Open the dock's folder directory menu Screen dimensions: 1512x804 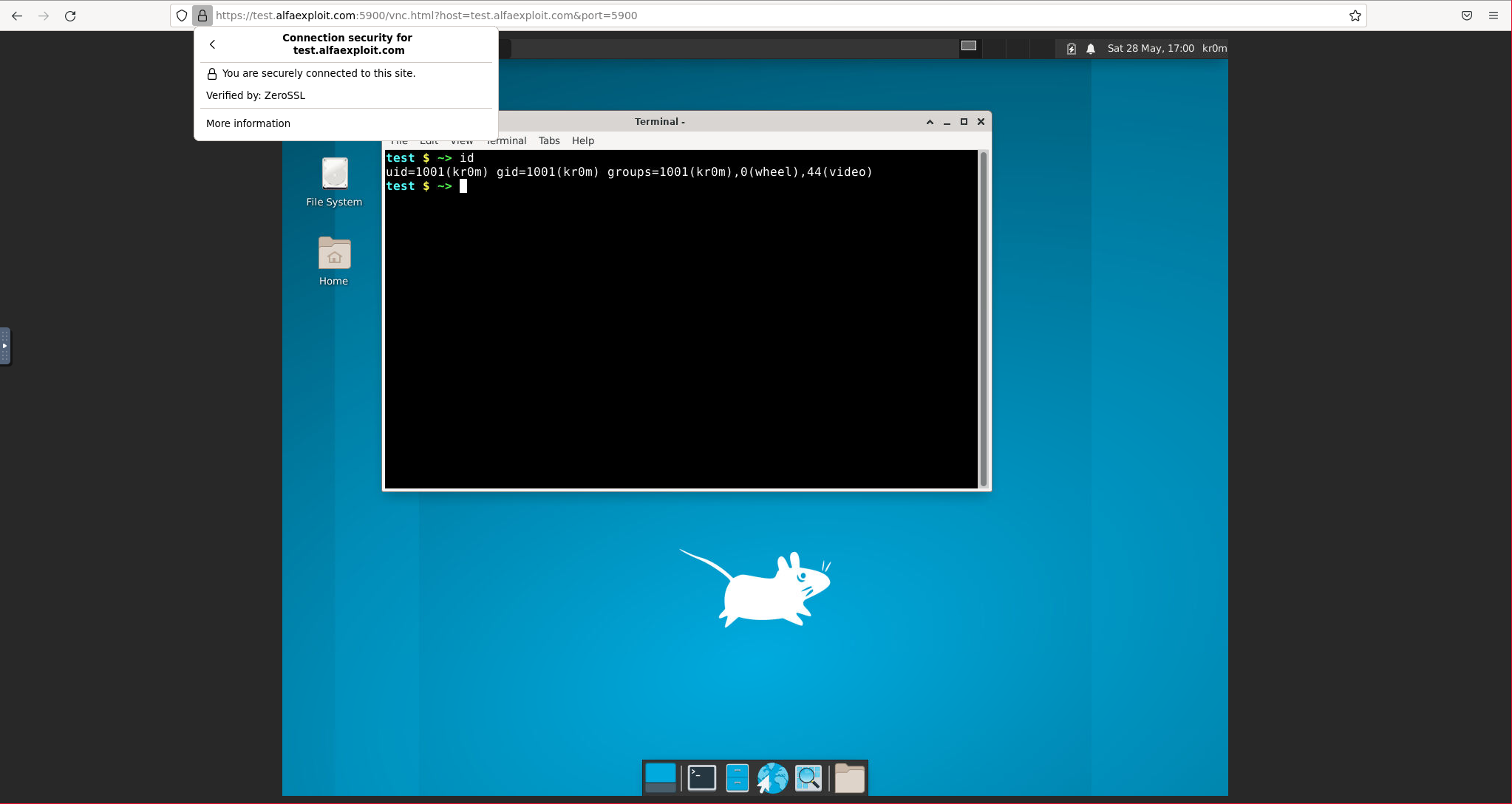pos(849,777)
